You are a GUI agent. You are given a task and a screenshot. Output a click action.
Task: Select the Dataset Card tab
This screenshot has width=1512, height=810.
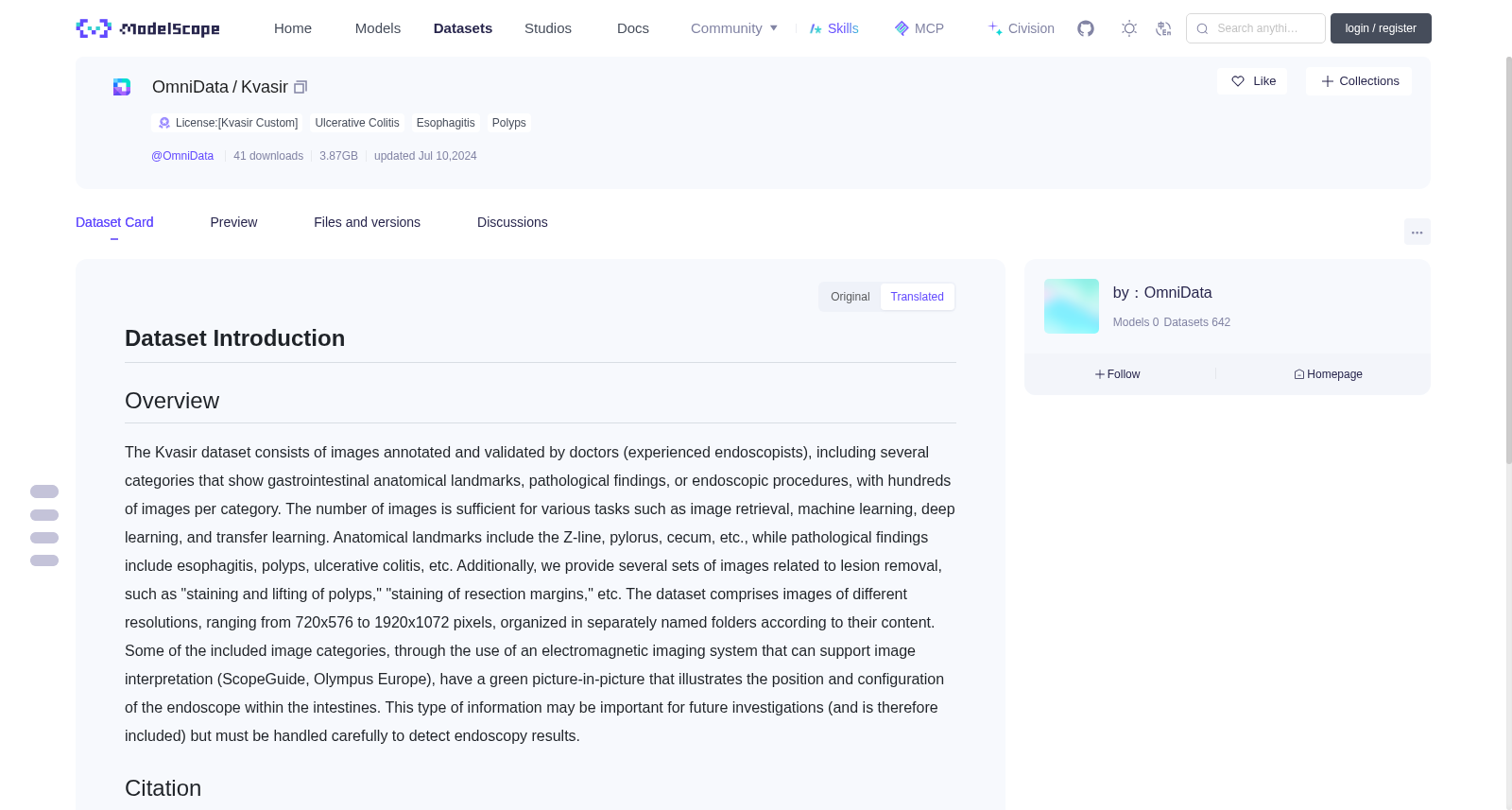click(x=114, y=222)
